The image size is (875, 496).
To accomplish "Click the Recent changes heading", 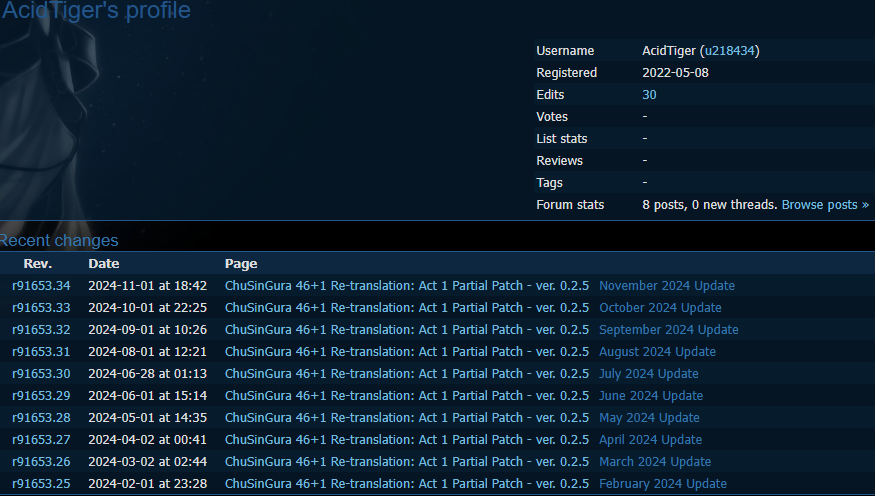I will click(59, 240).
